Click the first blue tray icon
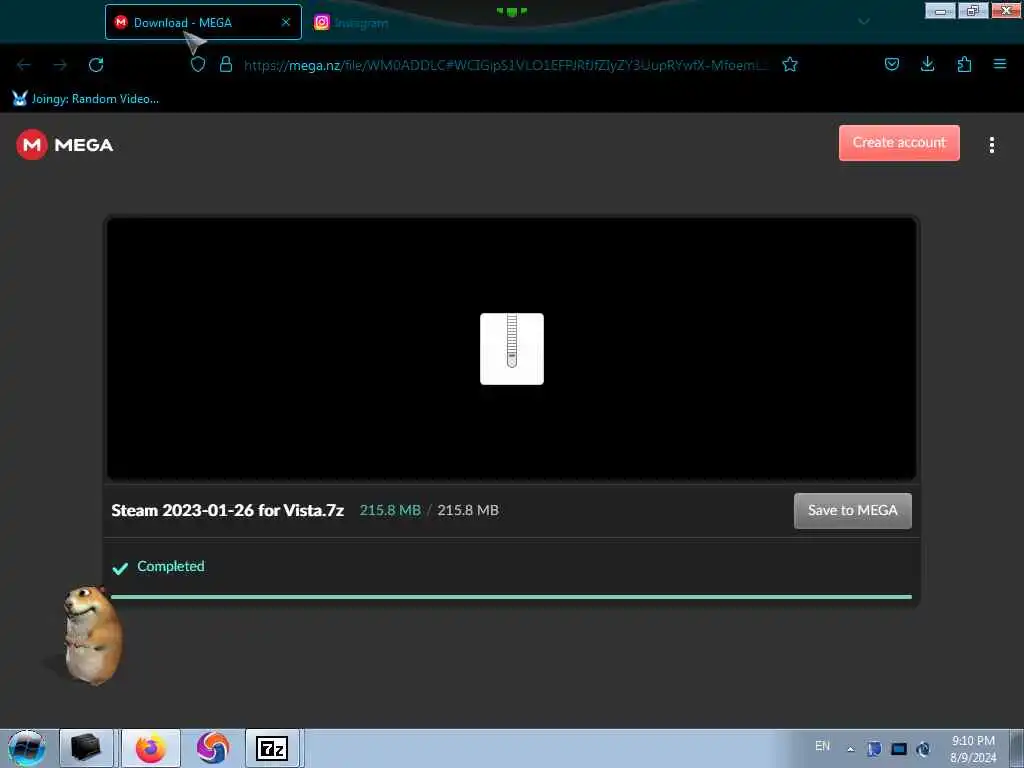The image size is (1024, 768). click(874, 749)
